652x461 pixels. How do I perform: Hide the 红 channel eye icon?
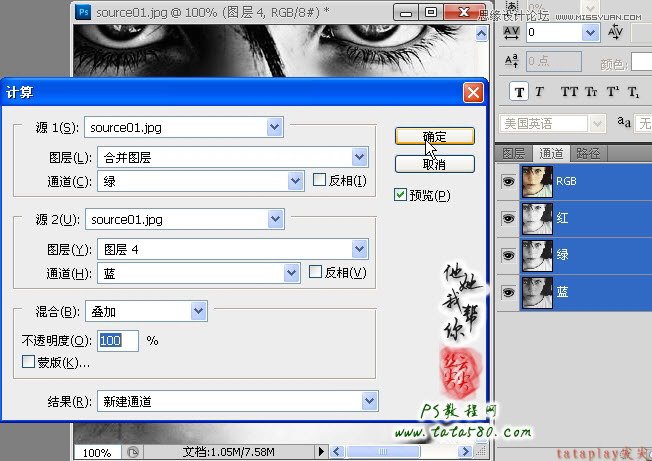tap(508, 218)
